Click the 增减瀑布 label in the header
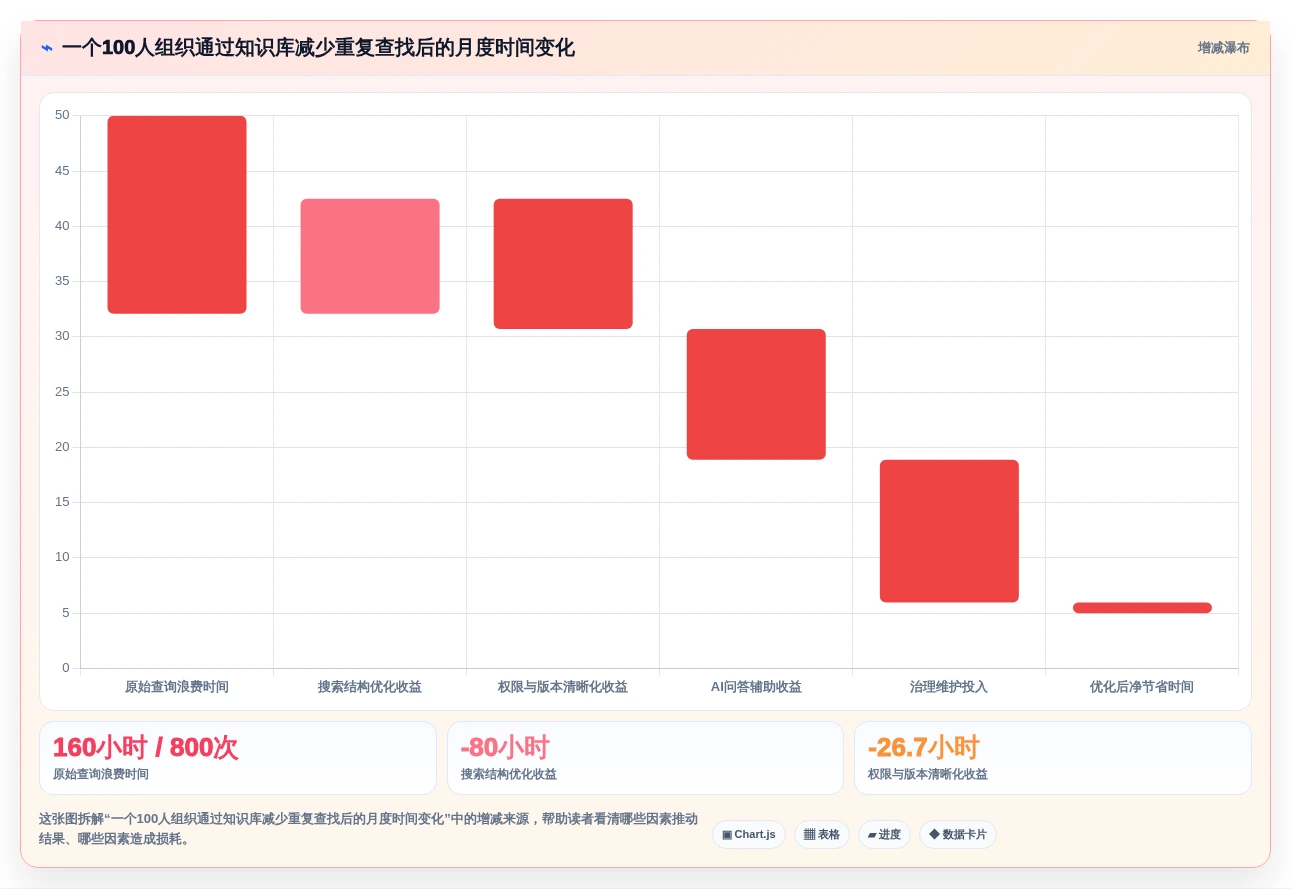This screenshot has height=889, width=1291. 1223,48
